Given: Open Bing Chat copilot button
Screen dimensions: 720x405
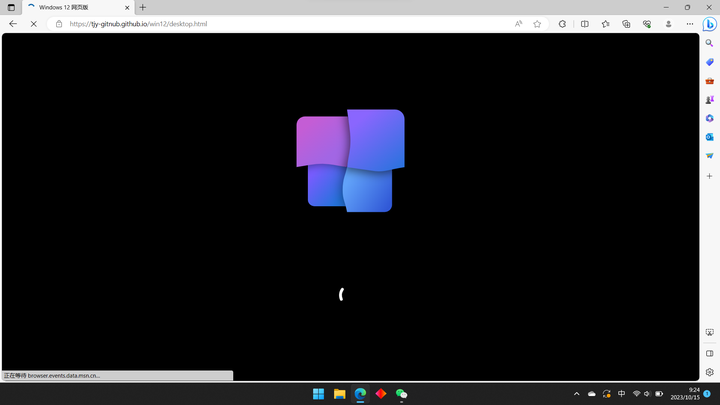Looking at the screenshot, I should (x=710, y=24).
